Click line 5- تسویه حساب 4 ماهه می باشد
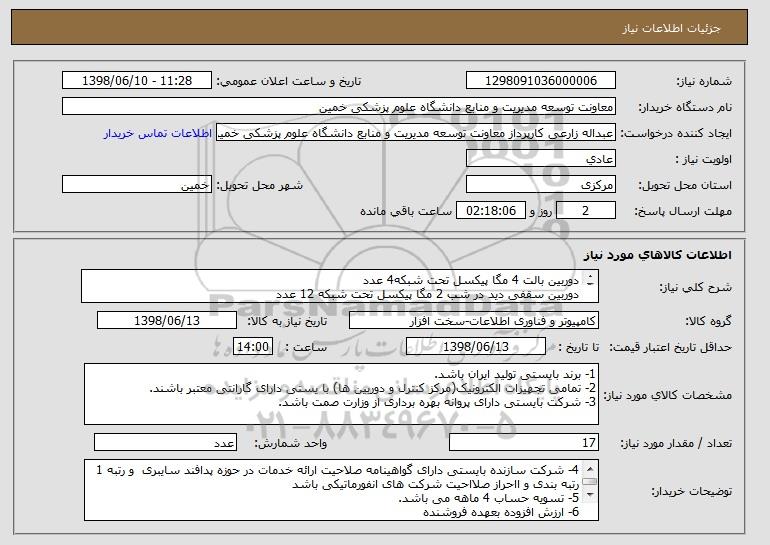770x545 pixels. [x=489, y=498]
